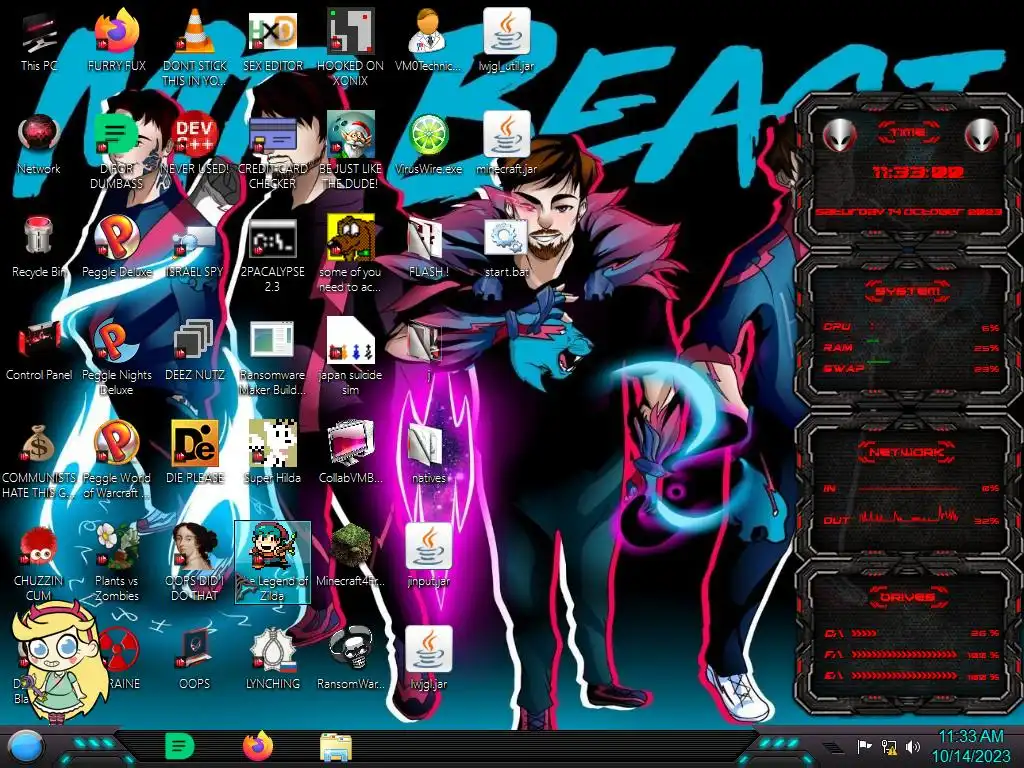Select the VLC cone shortcut on desktop

pyautogui.click(x=194, y=47)
